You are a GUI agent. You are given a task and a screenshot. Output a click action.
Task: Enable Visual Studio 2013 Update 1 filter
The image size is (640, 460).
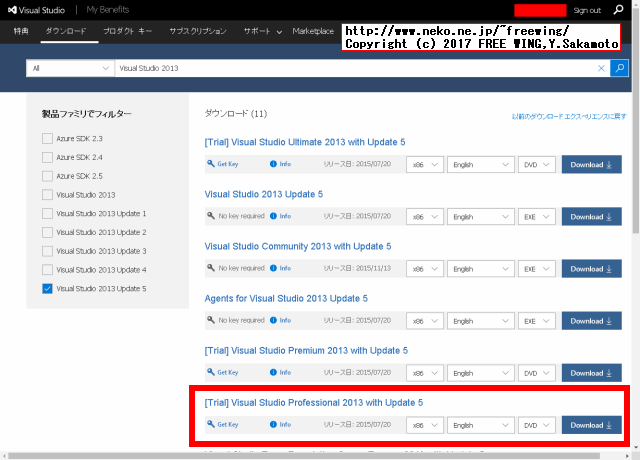(x=47, y=213)
